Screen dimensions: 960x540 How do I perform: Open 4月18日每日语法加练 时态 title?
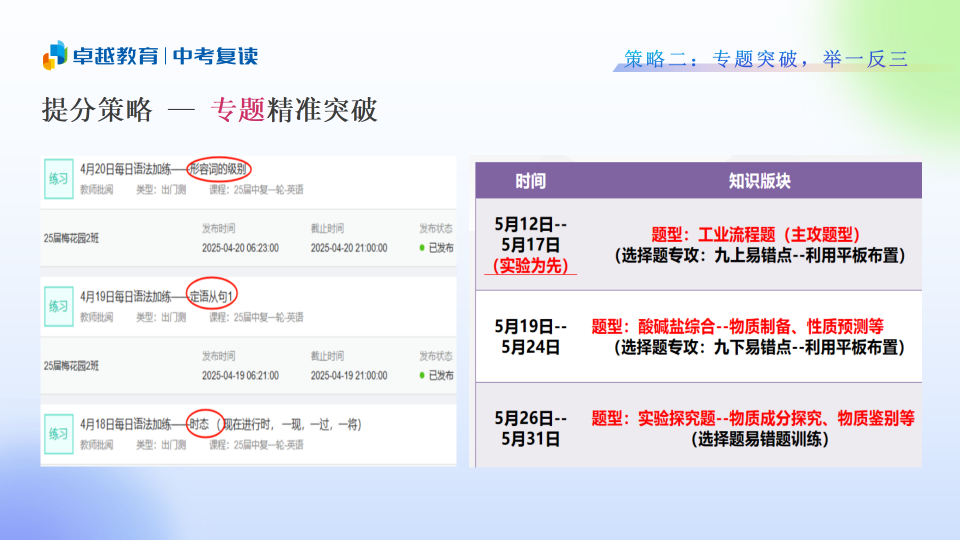(x=220, y=424)
